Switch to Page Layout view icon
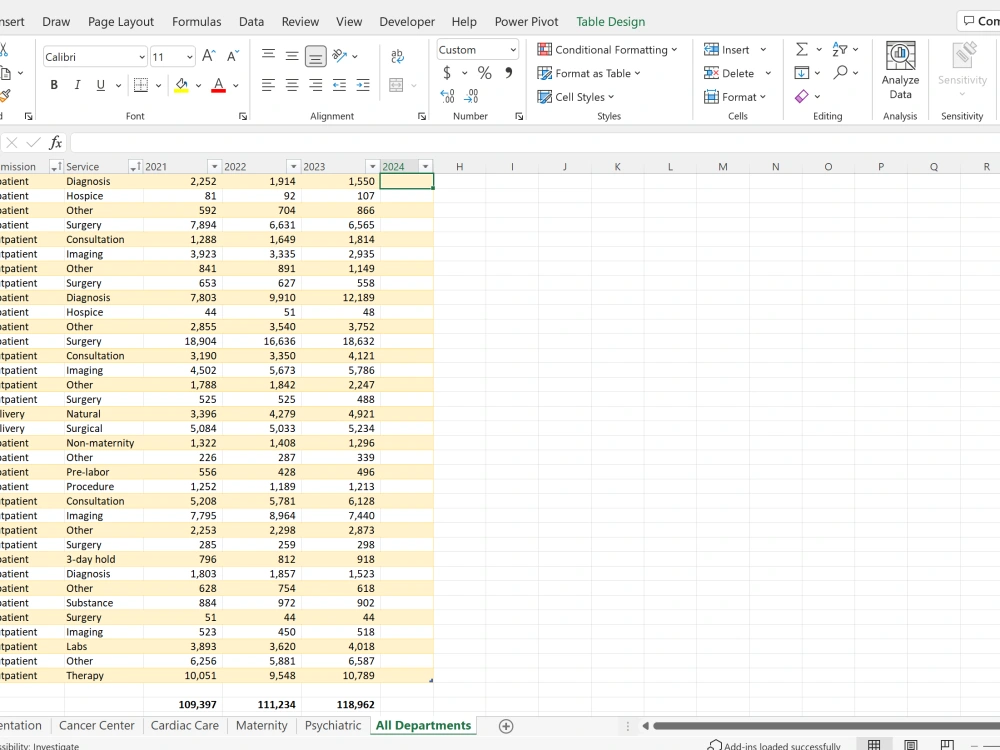Image resolution: width=1000 pixels, height=750 pixels. 911,745
